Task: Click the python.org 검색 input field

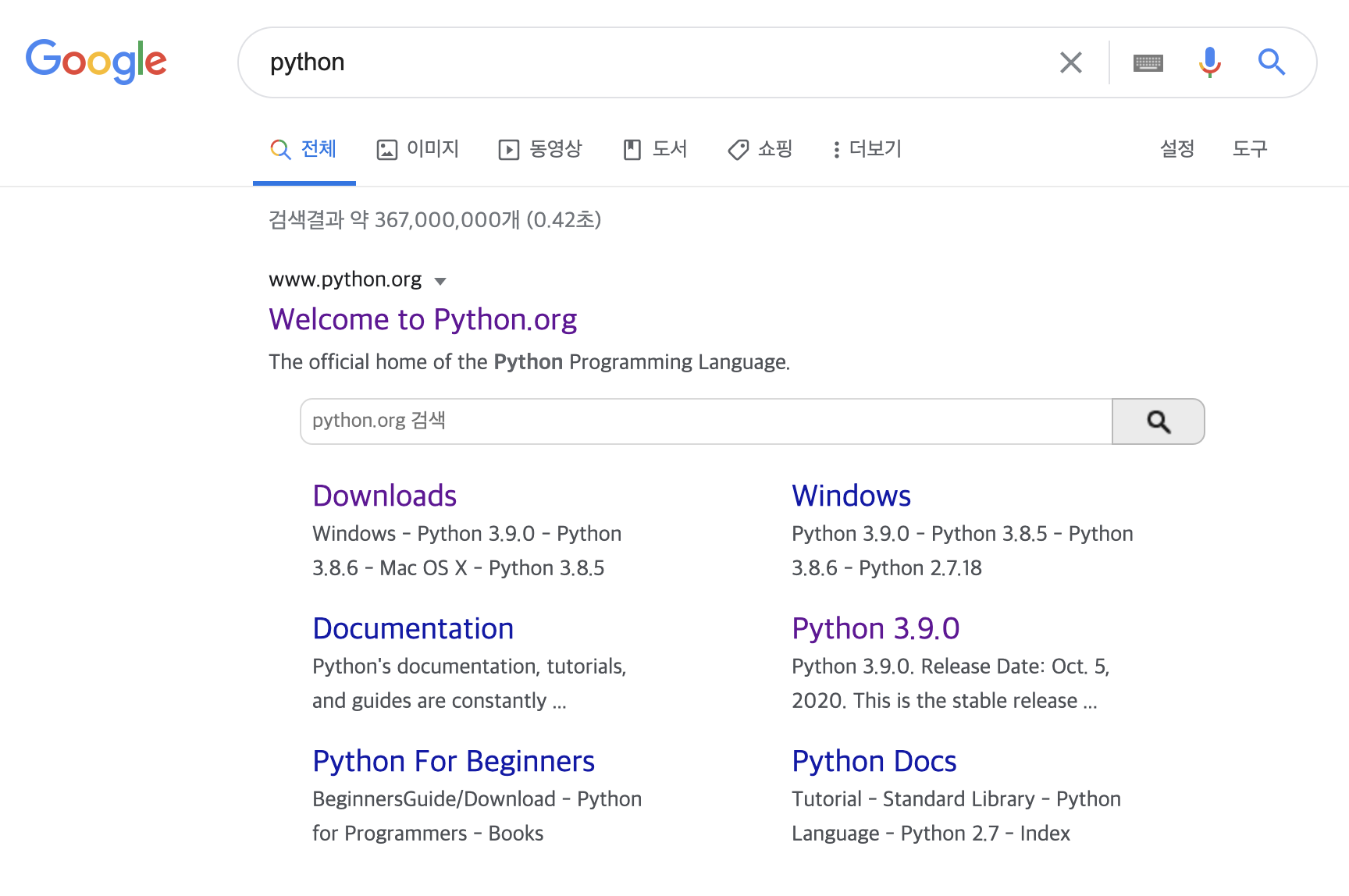Action: (x=706, y=421)
